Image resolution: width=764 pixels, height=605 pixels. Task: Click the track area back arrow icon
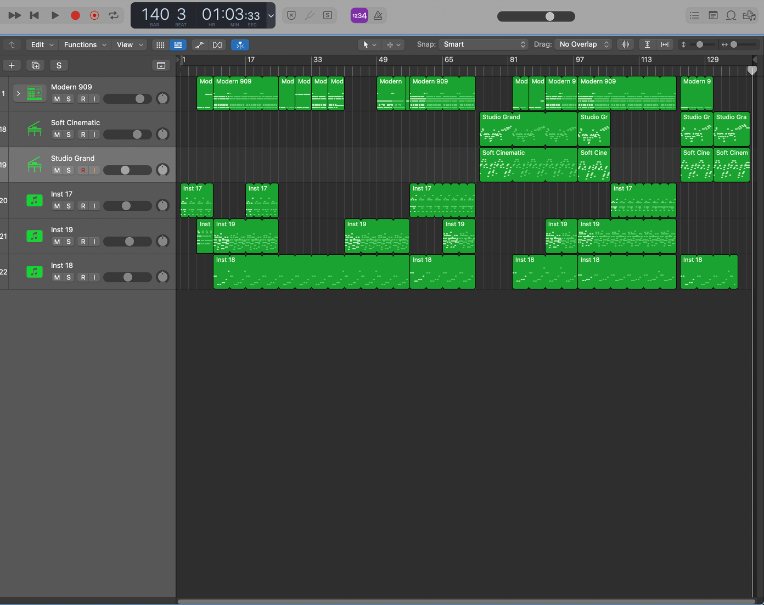pos(12,45)
